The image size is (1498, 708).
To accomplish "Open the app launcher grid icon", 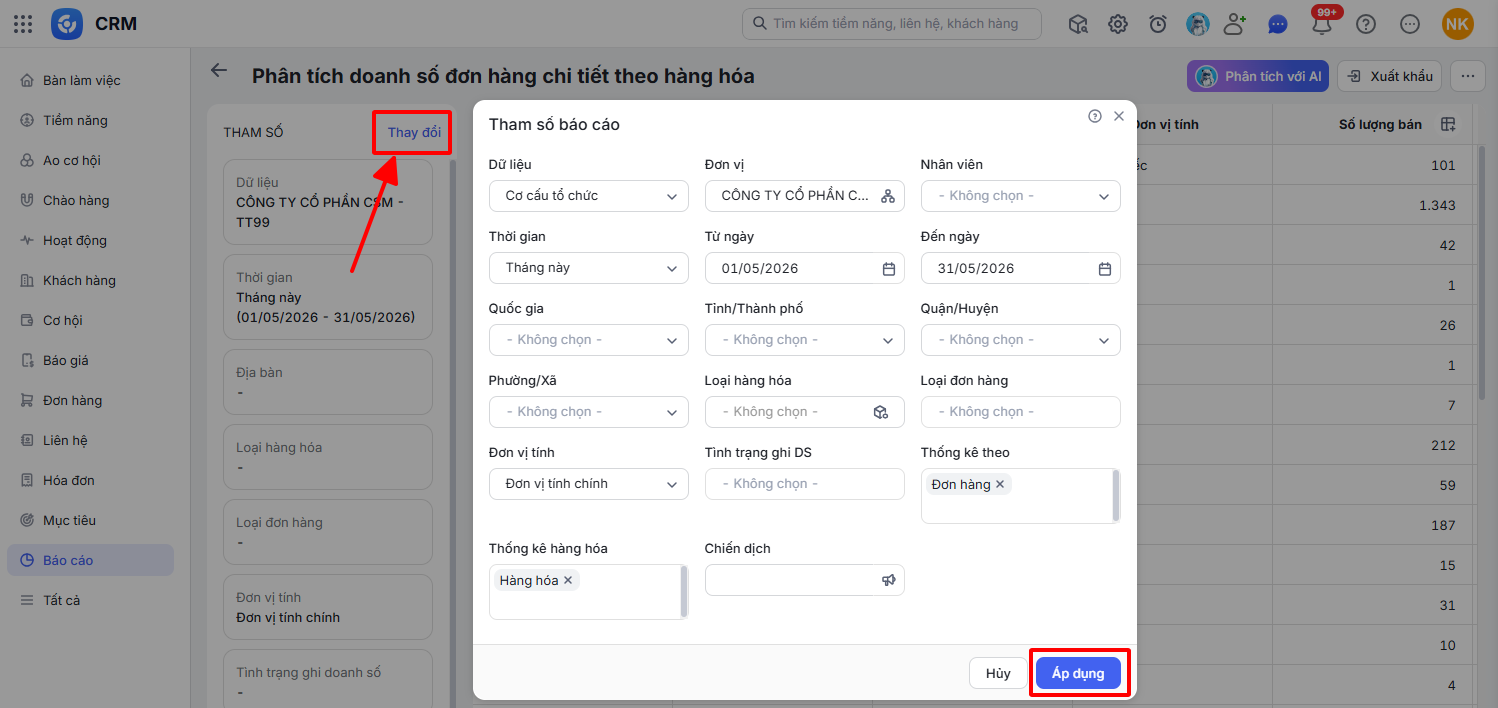I will [23, 24].
